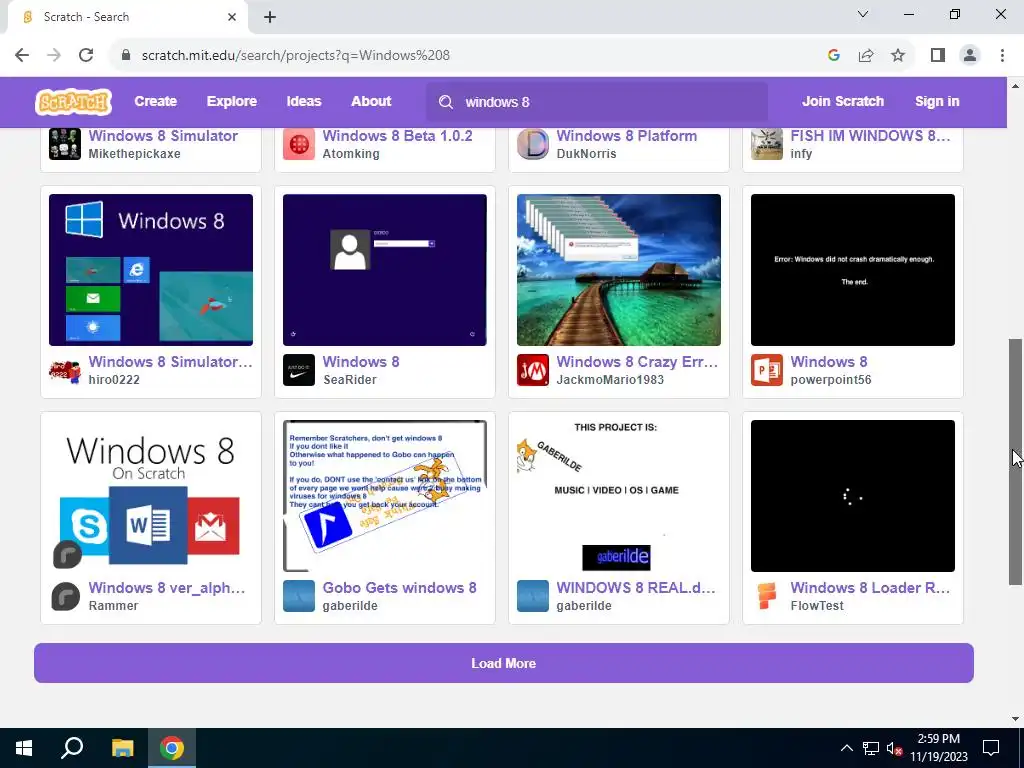This screenshot has width=1024, height=768.
Task: Click DukNorris's avatar icon
Action: pyautogui.click(x=533, y=144)
